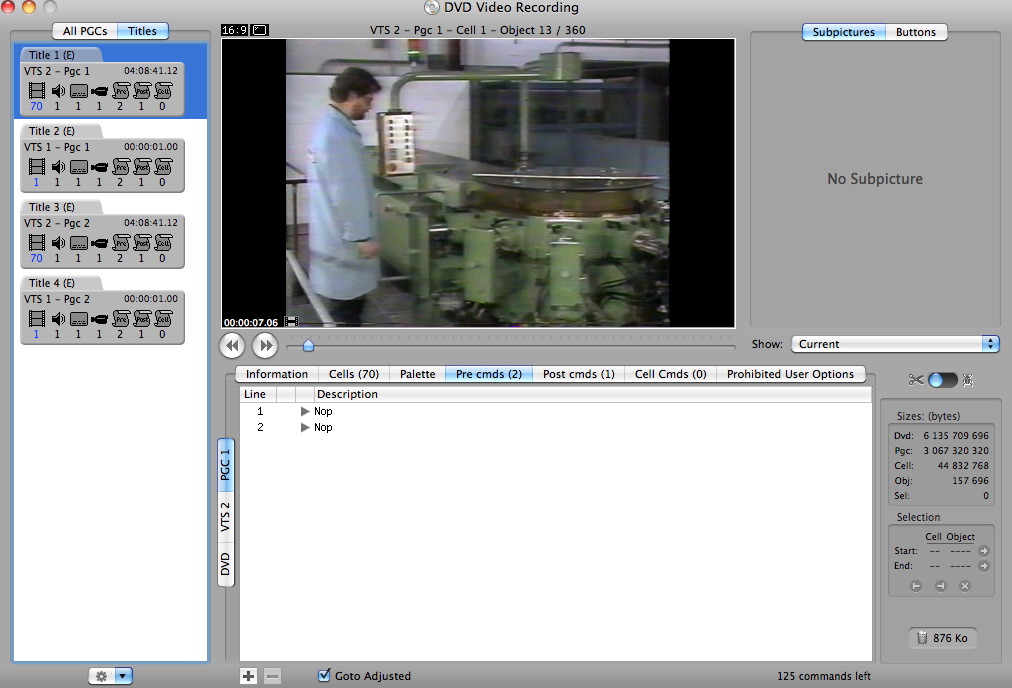Click the scissors cut mode icon
Viewport: 1012px width, 688px height.
click(916, 379)
